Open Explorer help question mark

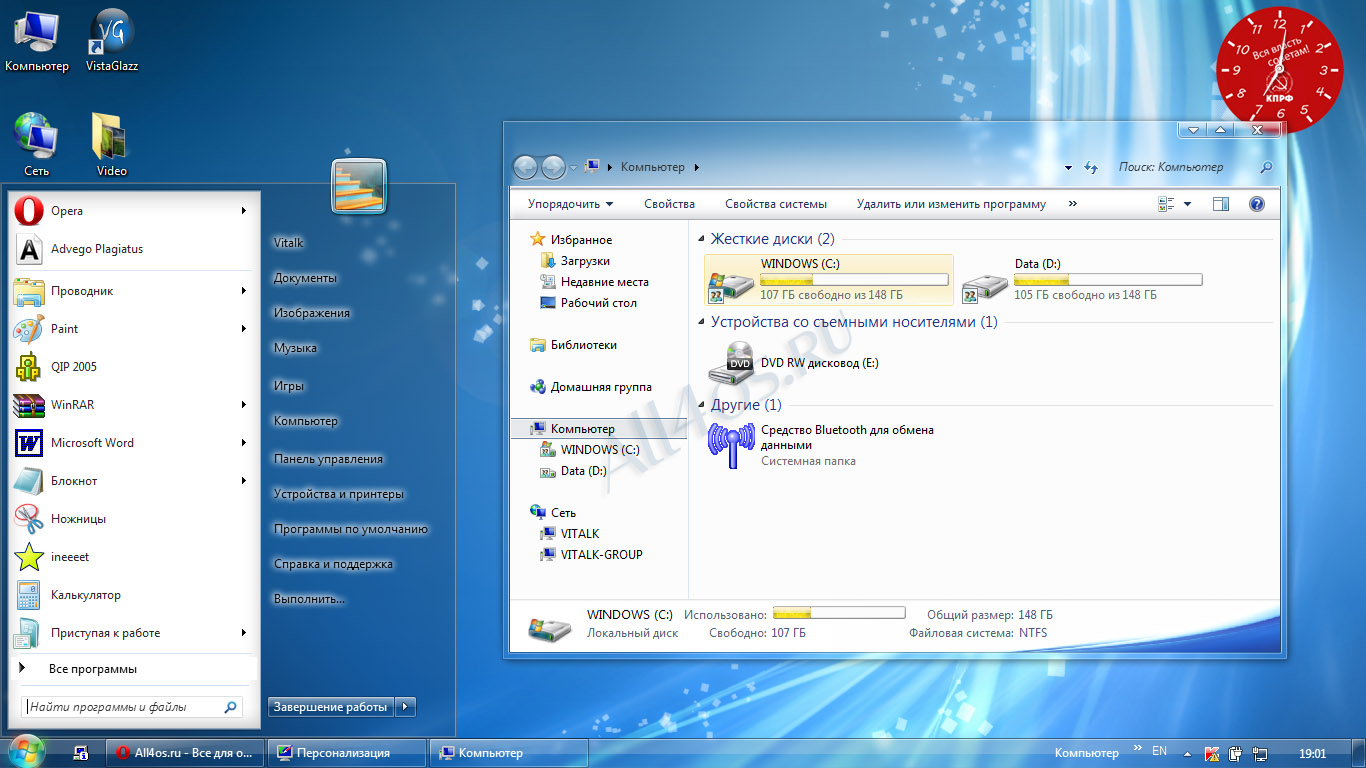click(1257, 204)
